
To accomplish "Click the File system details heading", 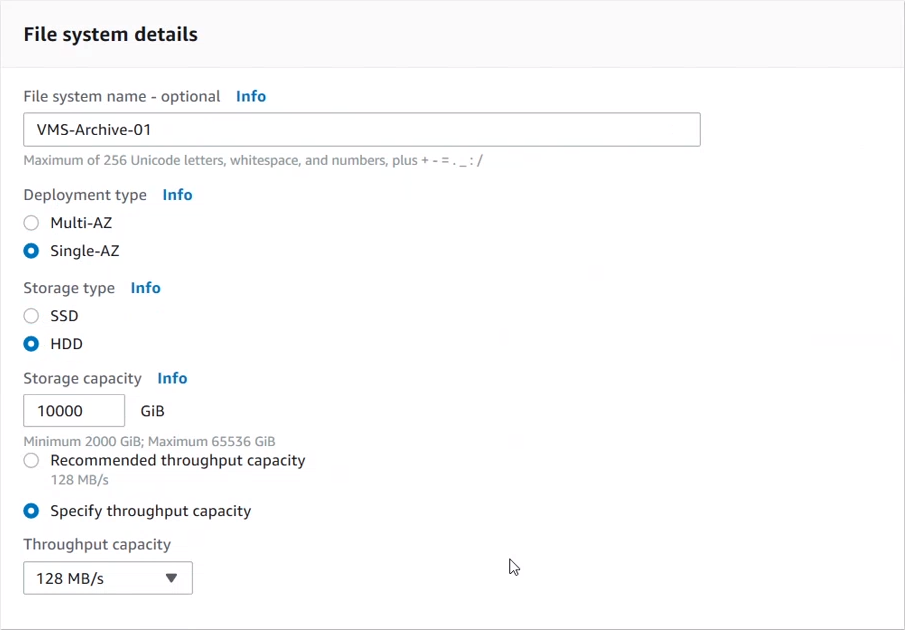I will [x=110, y=34].
